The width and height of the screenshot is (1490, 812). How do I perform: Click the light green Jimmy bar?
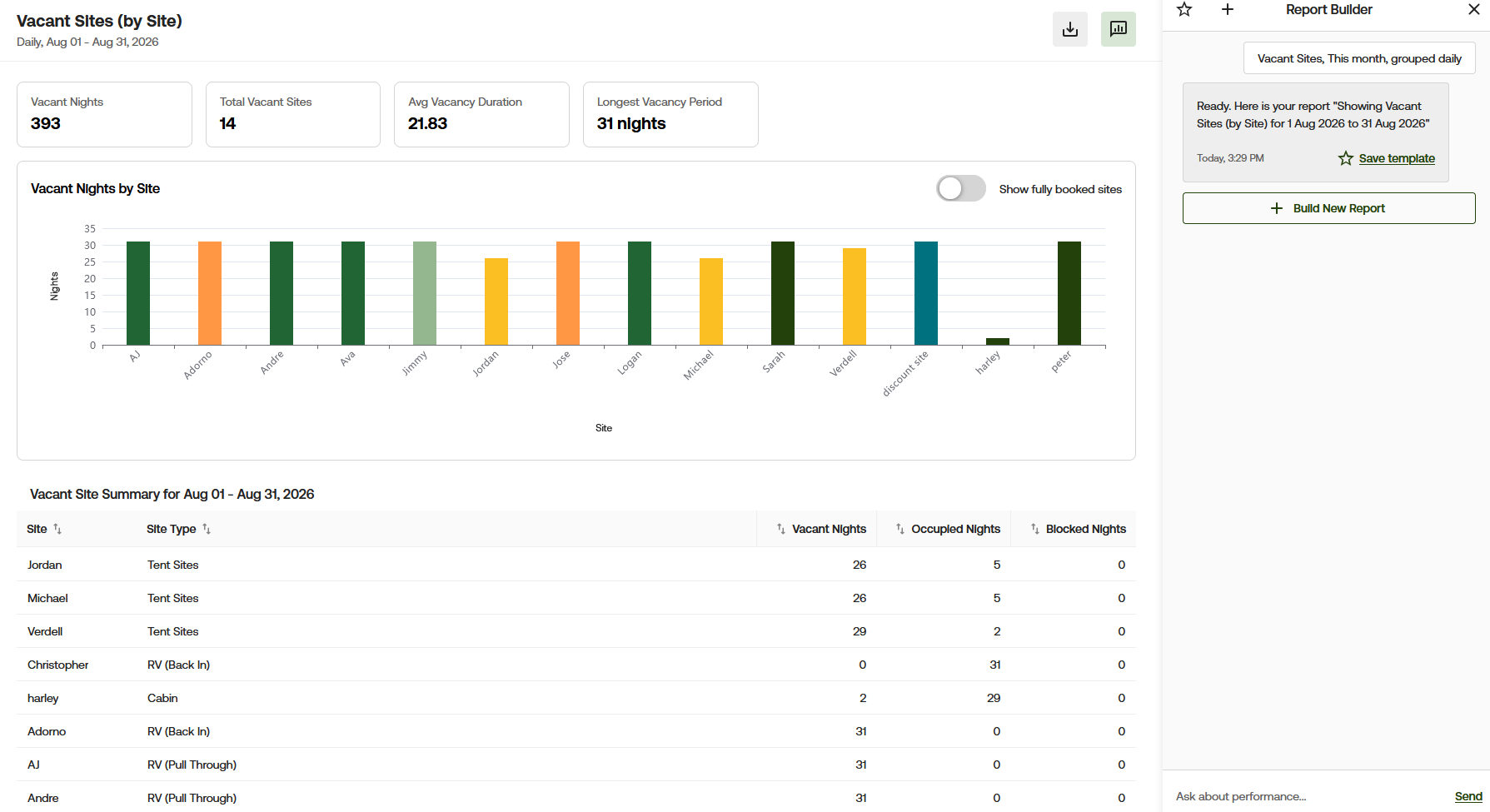[x=425, y=293]
